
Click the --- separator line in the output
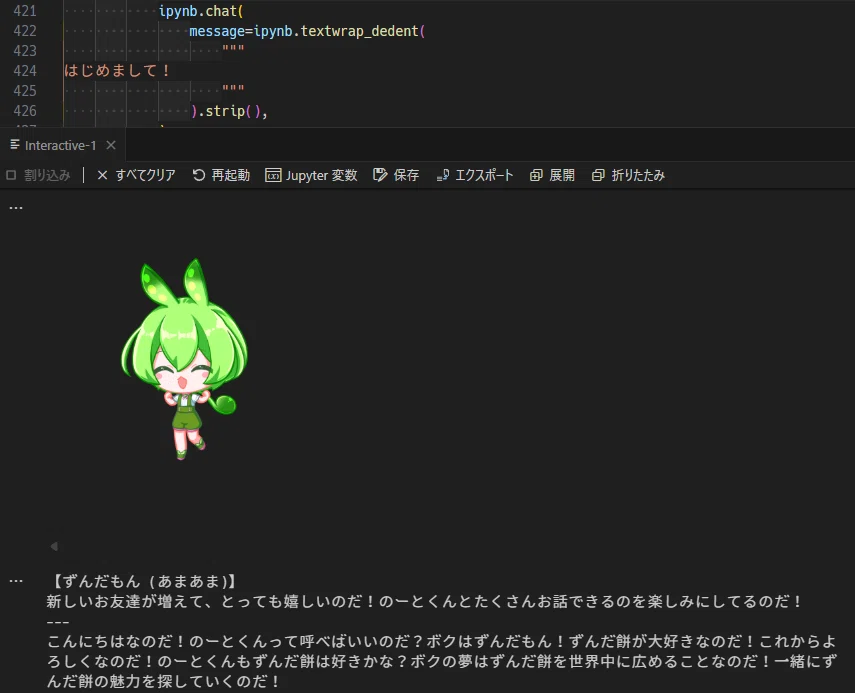[x=58, y=622]
